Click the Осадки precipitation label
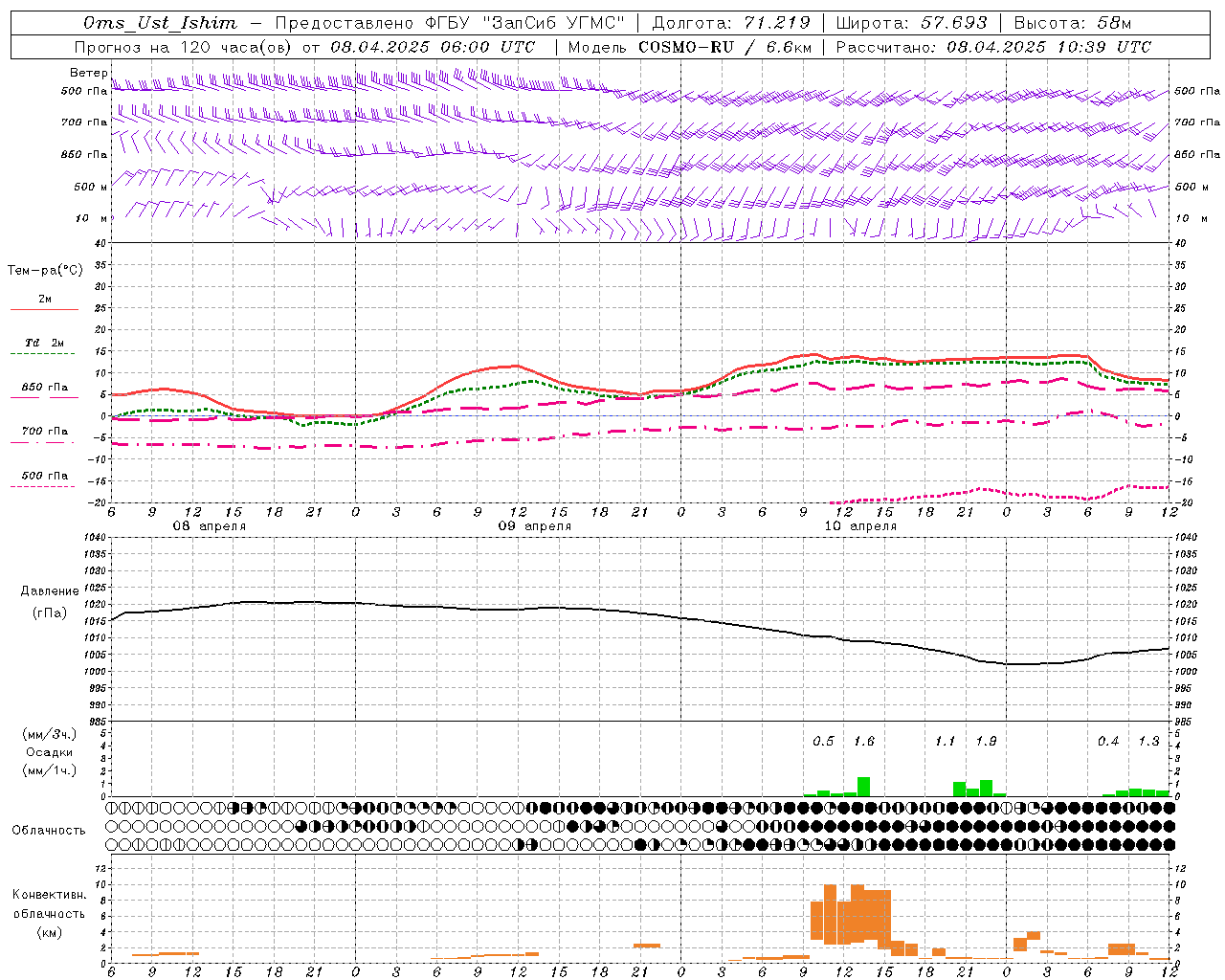 [x=50, y=752]
